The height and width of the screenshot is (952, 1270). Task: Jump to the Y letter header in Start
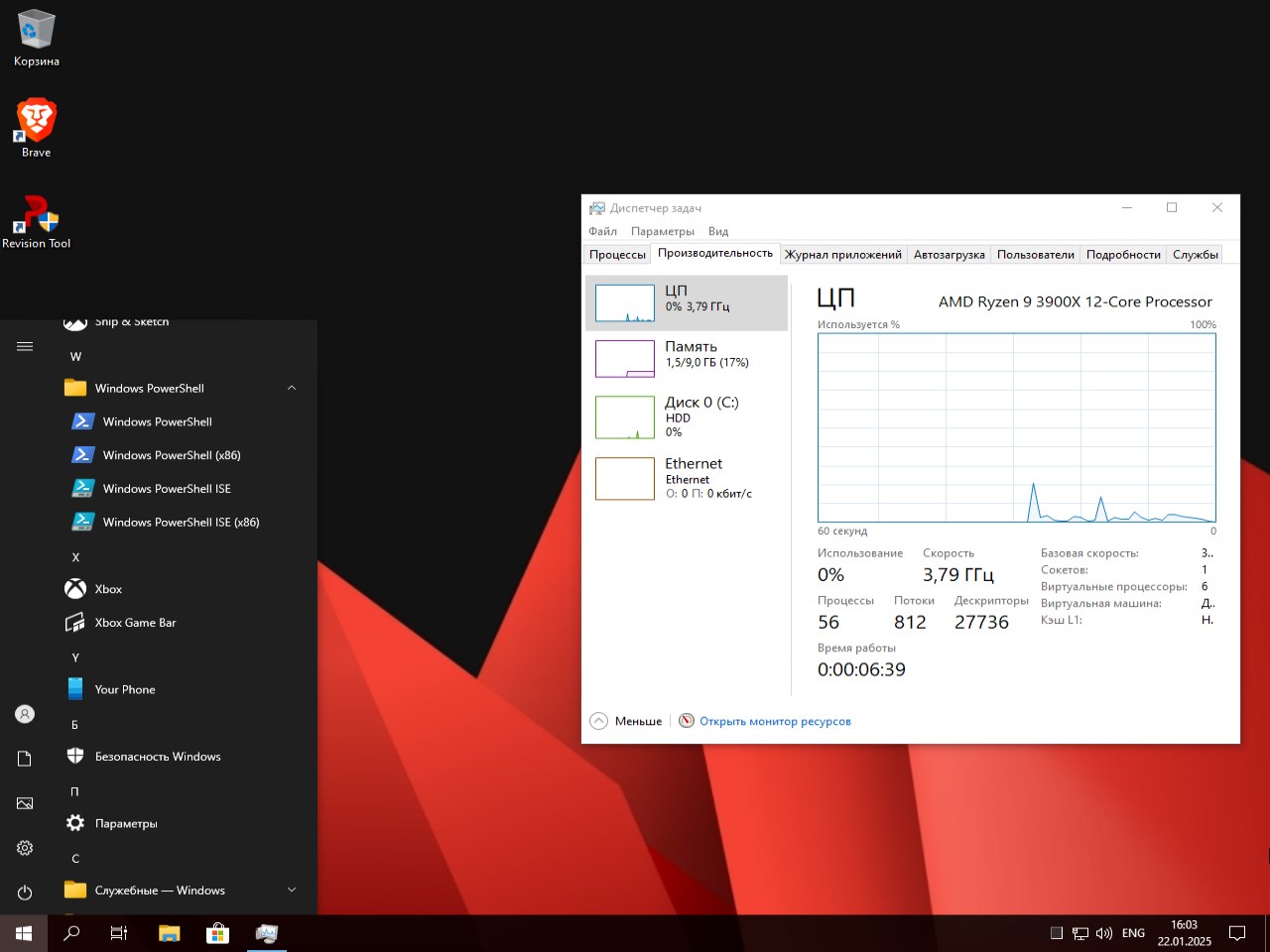[75, 657]
